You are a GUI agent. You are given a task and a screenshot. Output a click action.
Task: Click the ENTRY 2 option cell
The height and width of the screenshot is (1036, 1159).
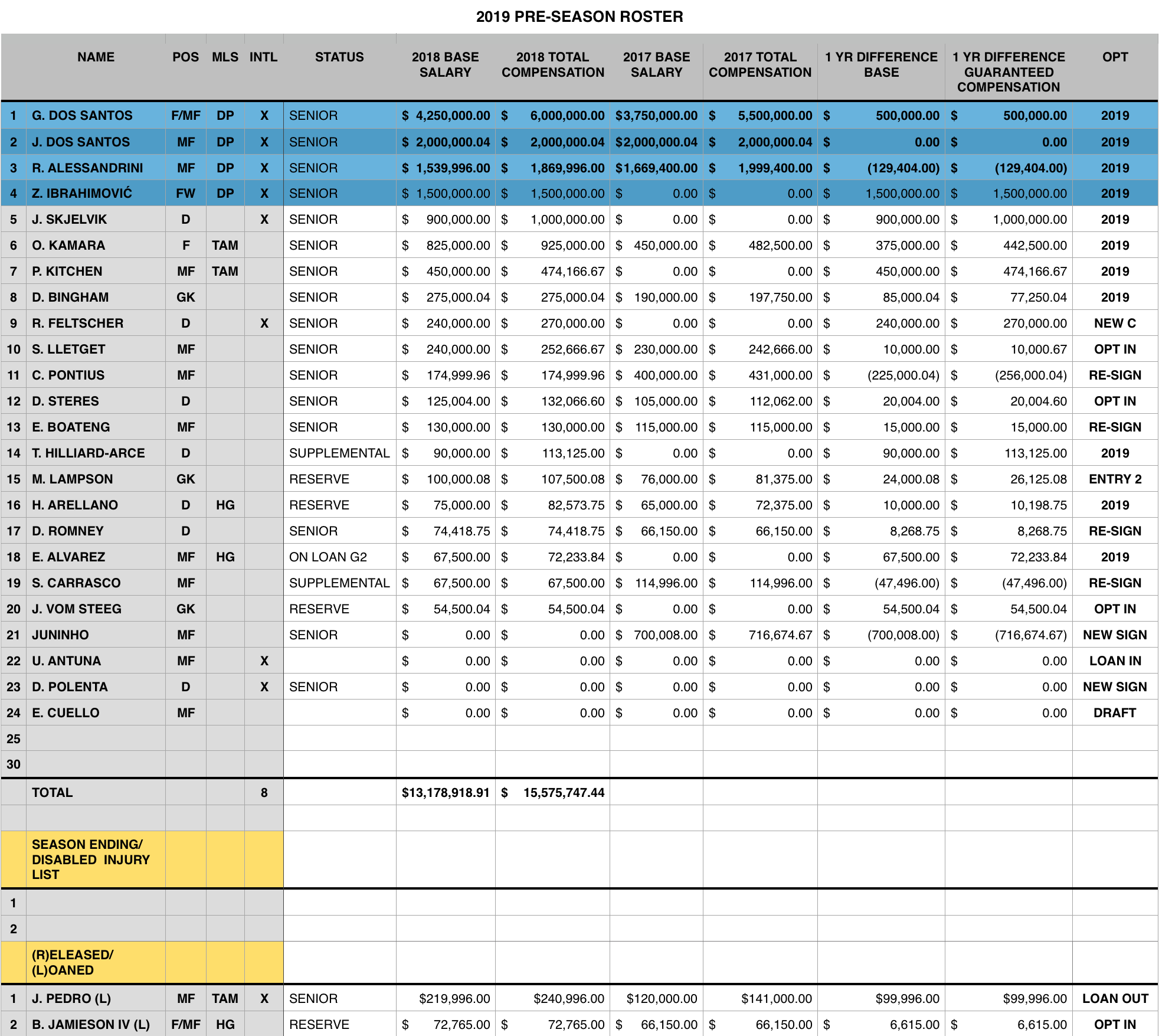click(1115, 479)
